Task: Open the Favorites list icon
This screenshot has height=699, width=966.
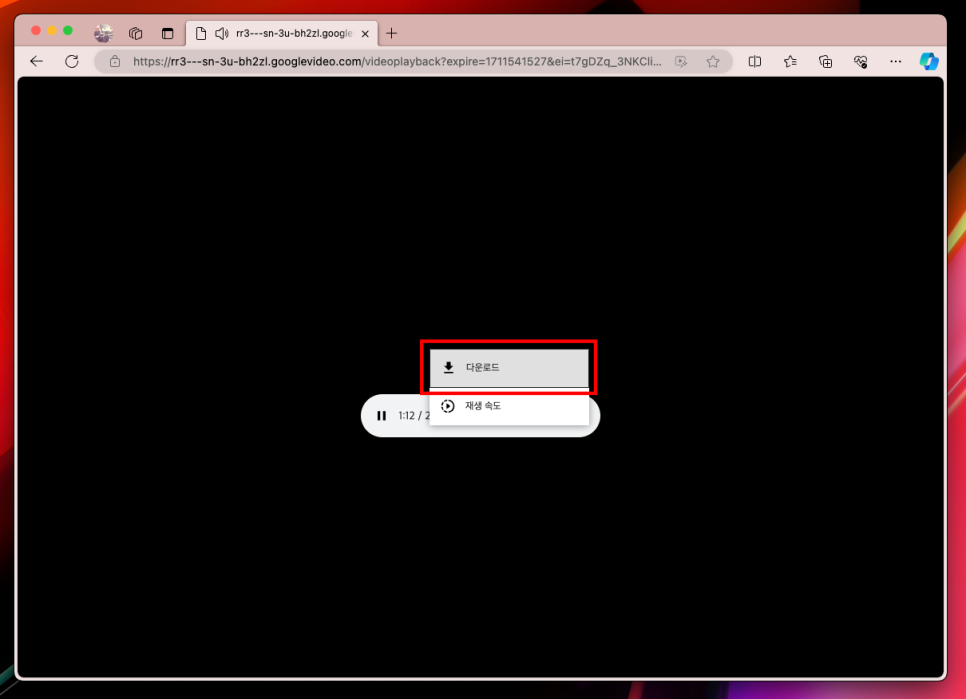Action: tap(790, 62)
